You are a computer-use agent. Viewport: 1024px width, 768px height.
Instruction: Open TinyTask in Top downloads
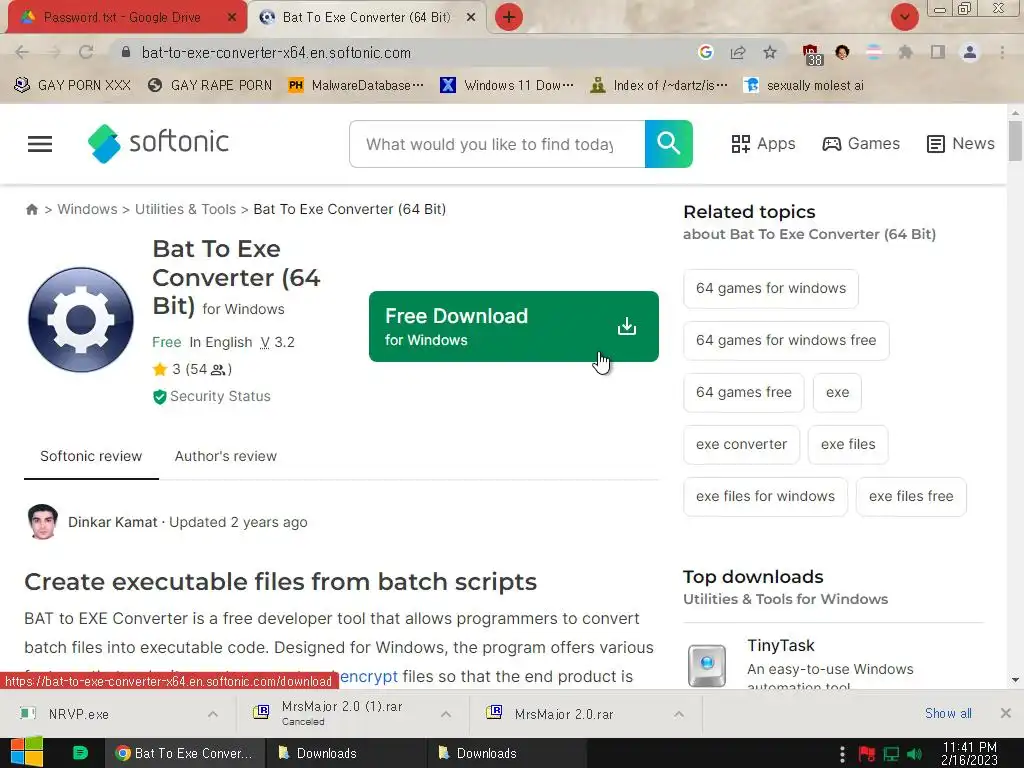[781, 646]
